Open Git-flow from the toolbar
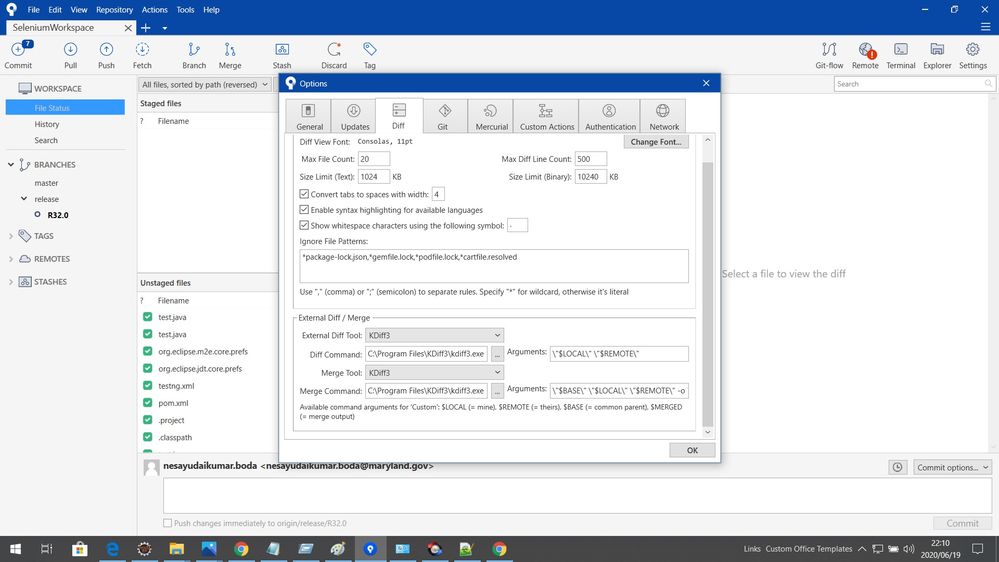The image size is (999, 562). tap(829, 54)
